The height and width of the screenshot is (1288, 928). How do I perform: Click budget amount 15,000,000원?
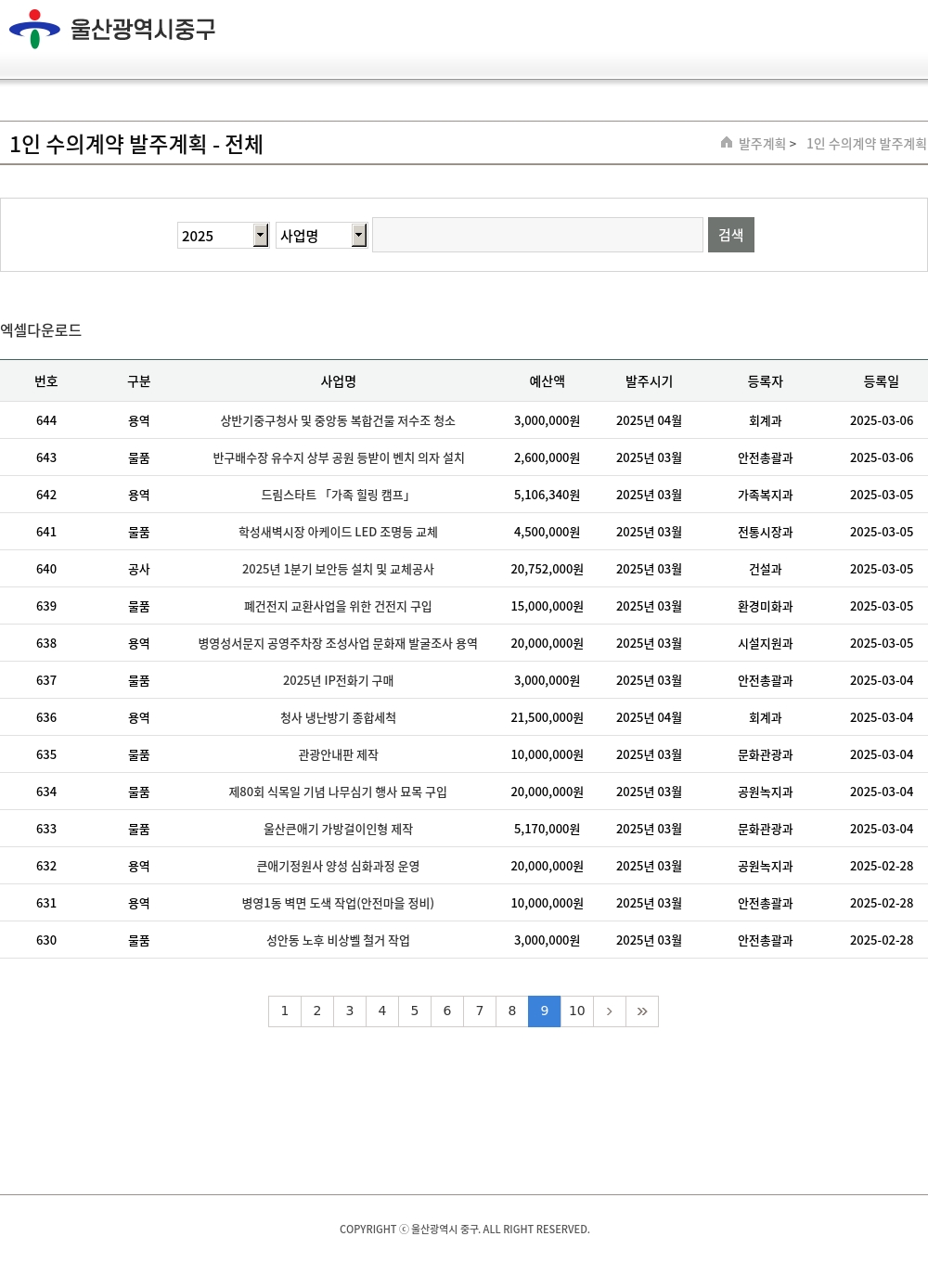[548, 606]
